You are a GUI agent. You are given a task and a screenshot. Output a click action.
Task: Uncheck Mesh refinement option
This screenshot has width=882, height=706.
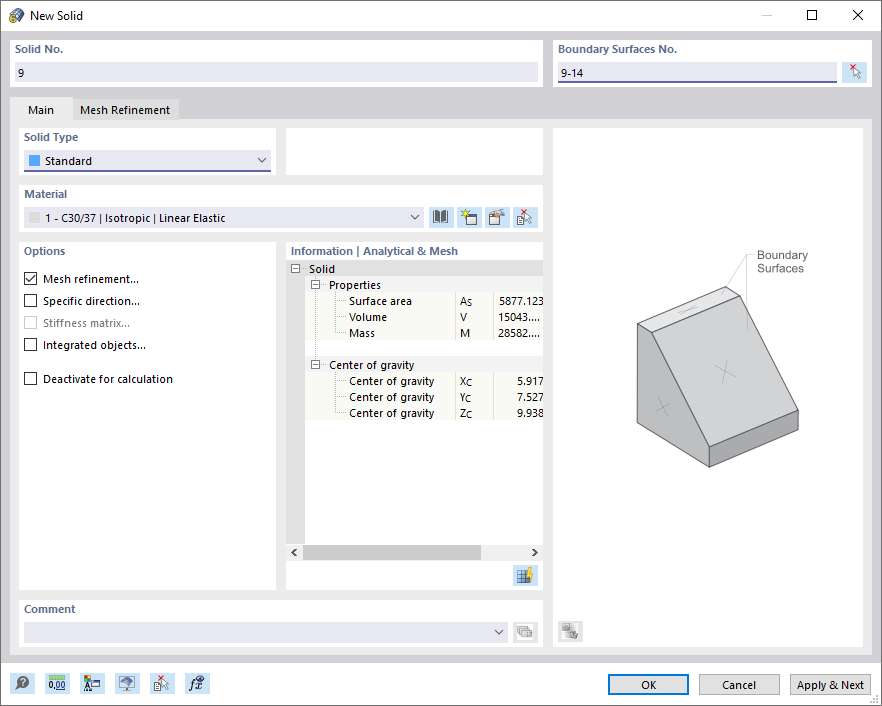(29, 279)
